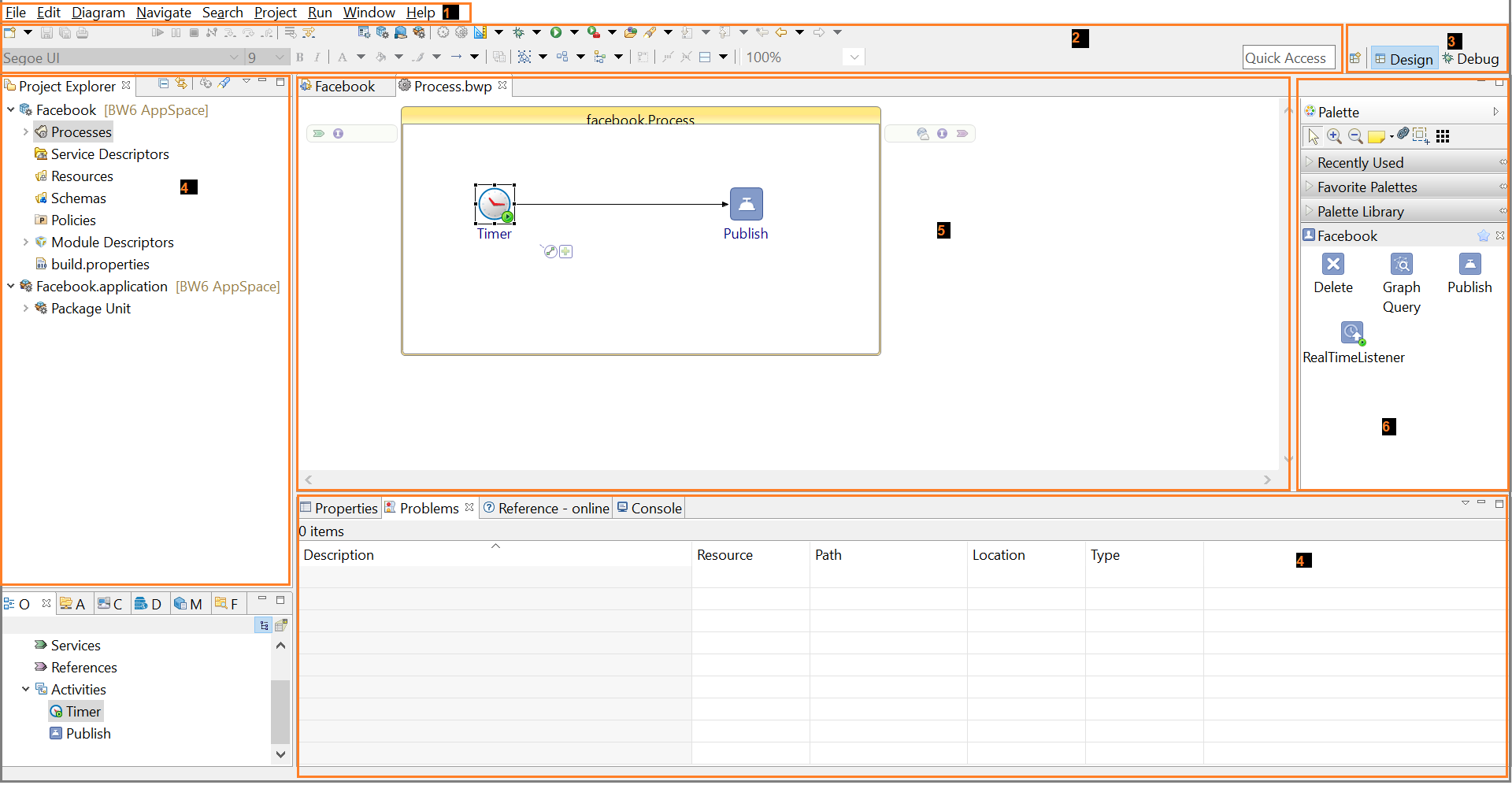Sort by the Description column header

pos(495,555)
